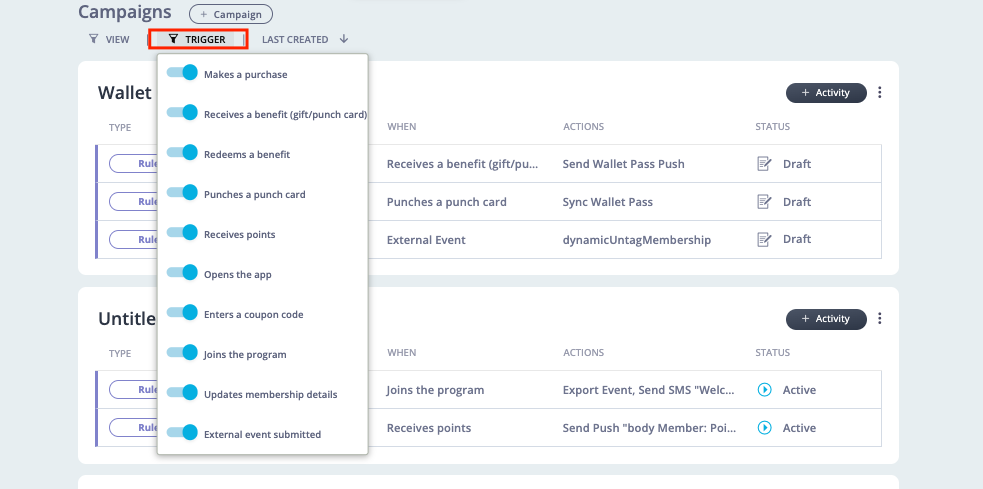Click the Rule tag in Receives points activity row
The image size is (983, 489).
(133, 428)
